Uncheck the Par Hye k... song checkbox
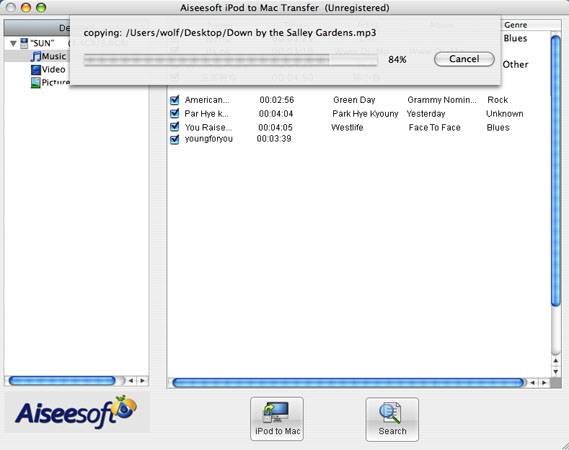 coord(175,114)
